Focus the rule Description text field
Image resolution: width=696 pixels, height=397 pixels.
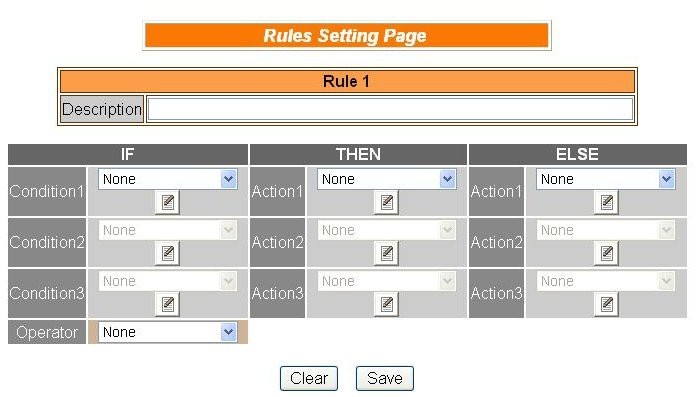click(390, 109)
